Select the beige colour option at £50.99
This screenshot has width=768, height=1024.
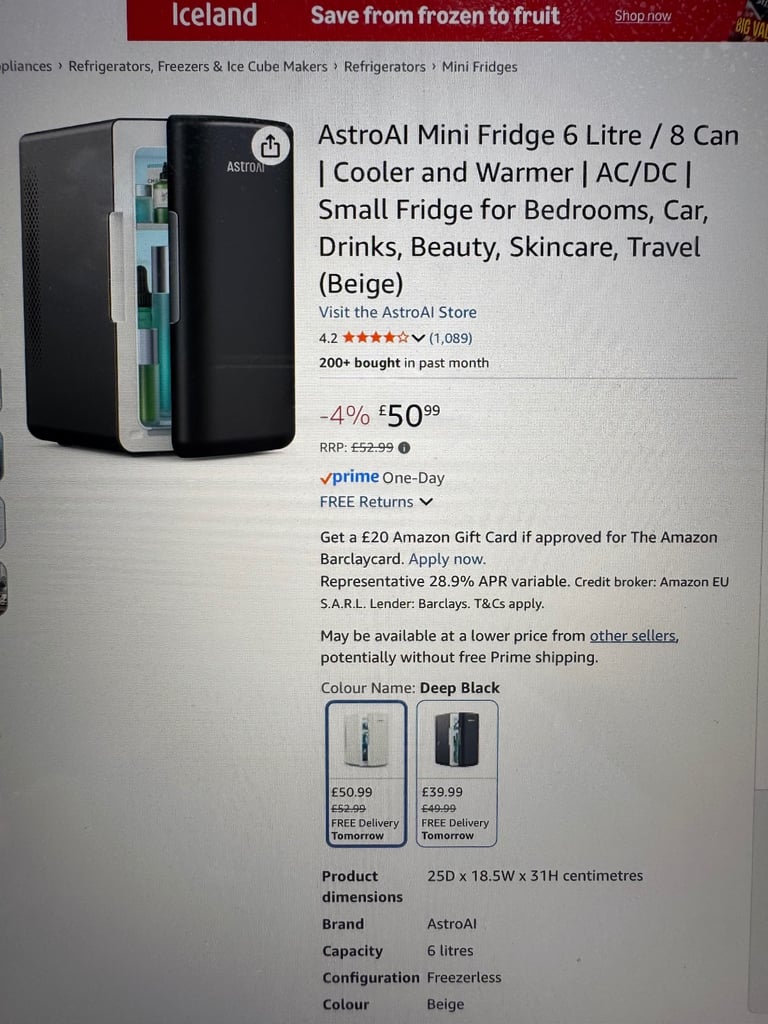(x=366, y=773)
